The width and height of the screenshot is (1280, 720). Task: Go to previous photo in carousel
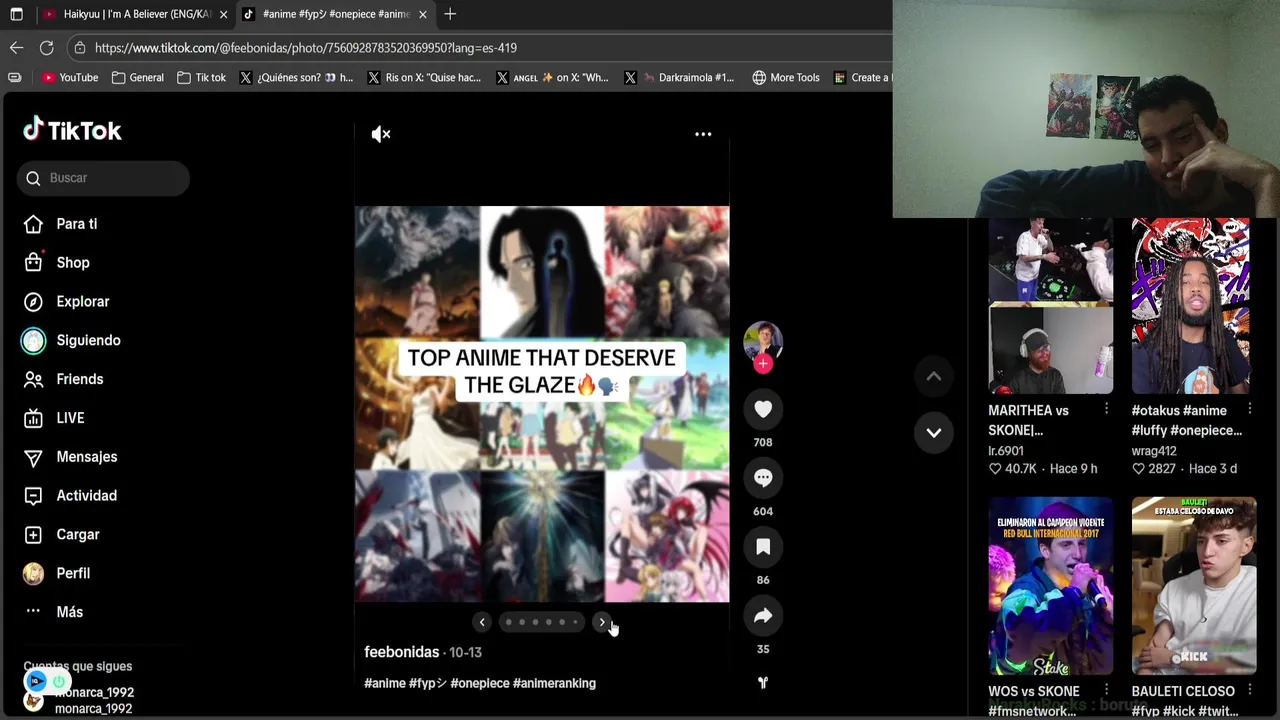[482, 622]
